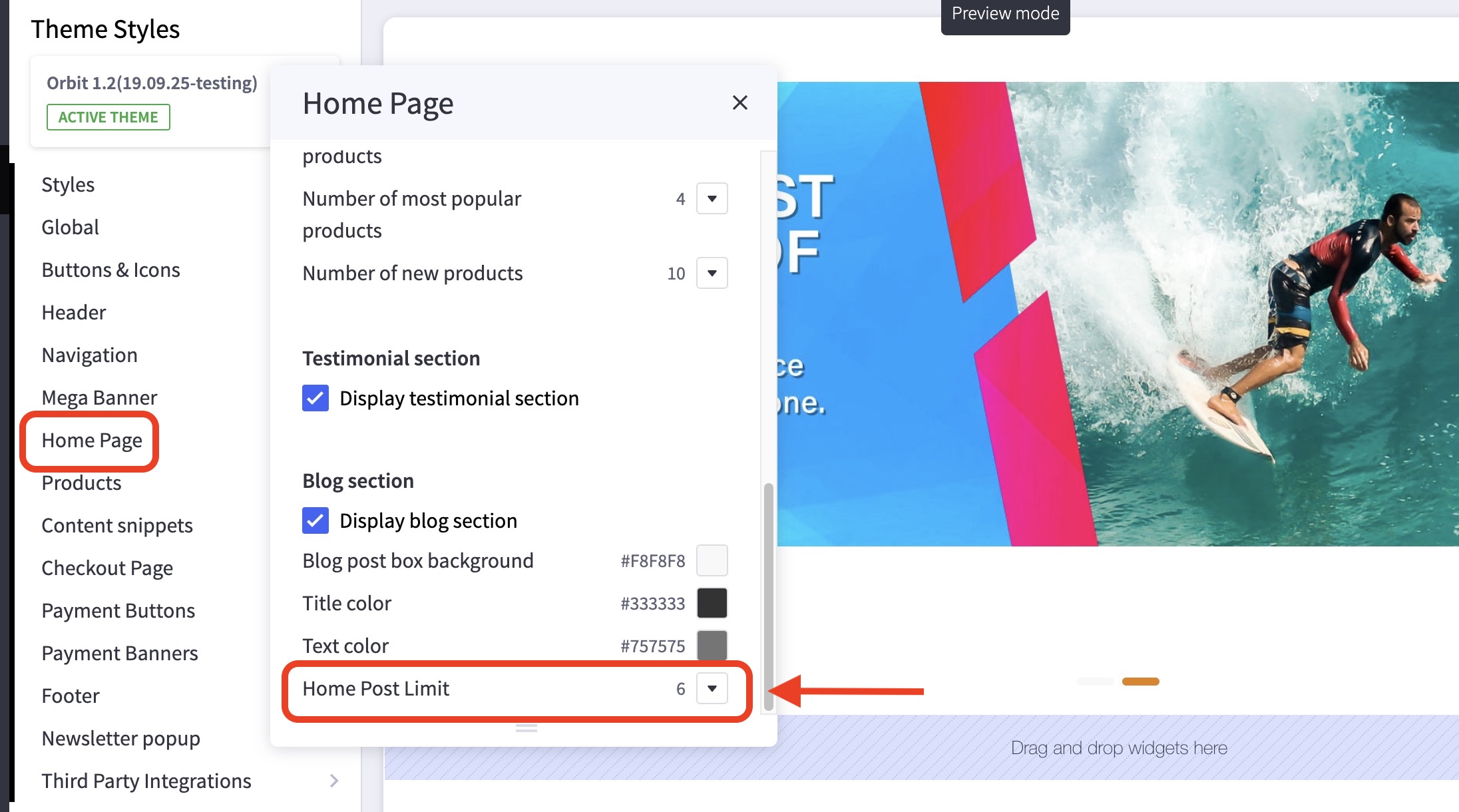Image resolution: width=1459 pixels, height=812 pixels.
Task: Pick the Title color swatch
Action: click(712, 603)
